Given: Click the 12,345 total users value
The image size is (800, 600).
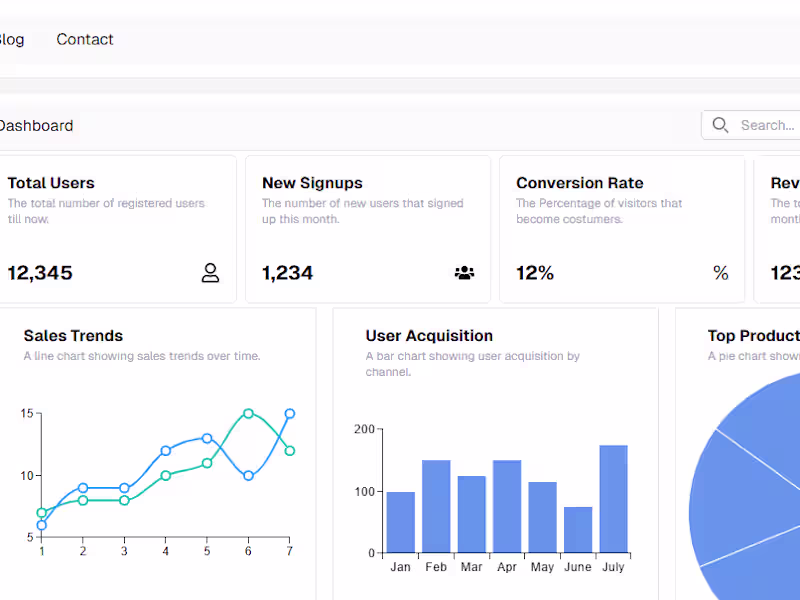Looking at the screenshot, I should pyautogui.click(x=40, y=273).
